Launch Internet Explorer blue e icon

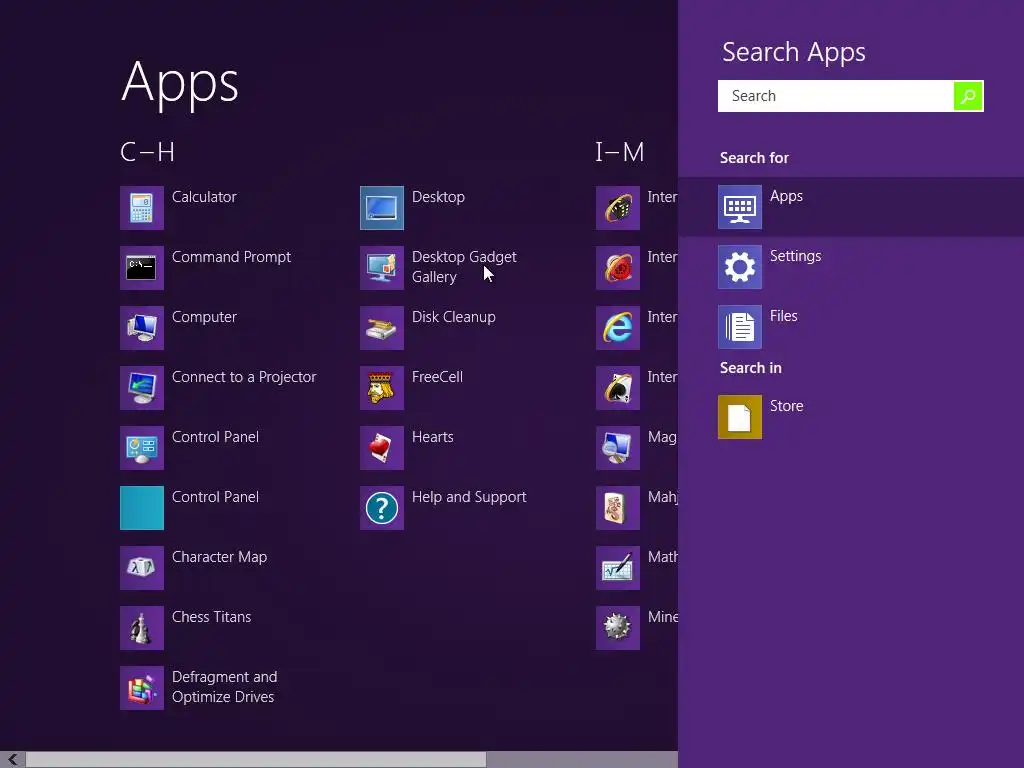[x=618, y=328]
